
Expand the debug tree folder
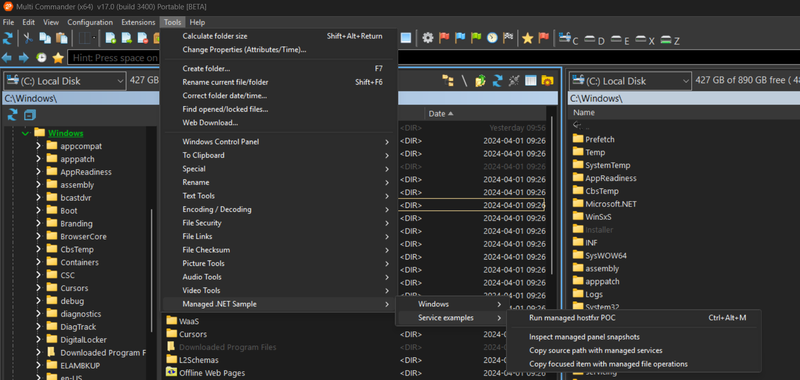click(x=38, y=301)
